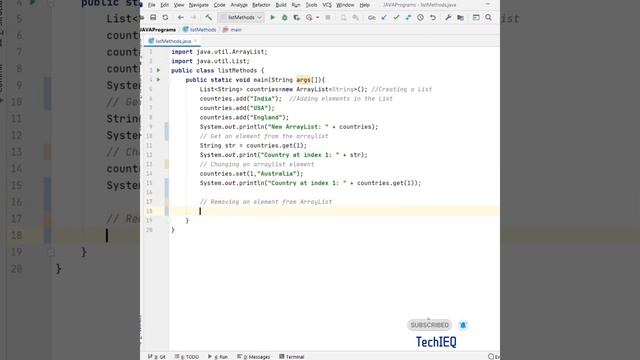Open the Help menu
Image resolution: width=640 pixels, height=360 pixels.
tap(364, 5)
